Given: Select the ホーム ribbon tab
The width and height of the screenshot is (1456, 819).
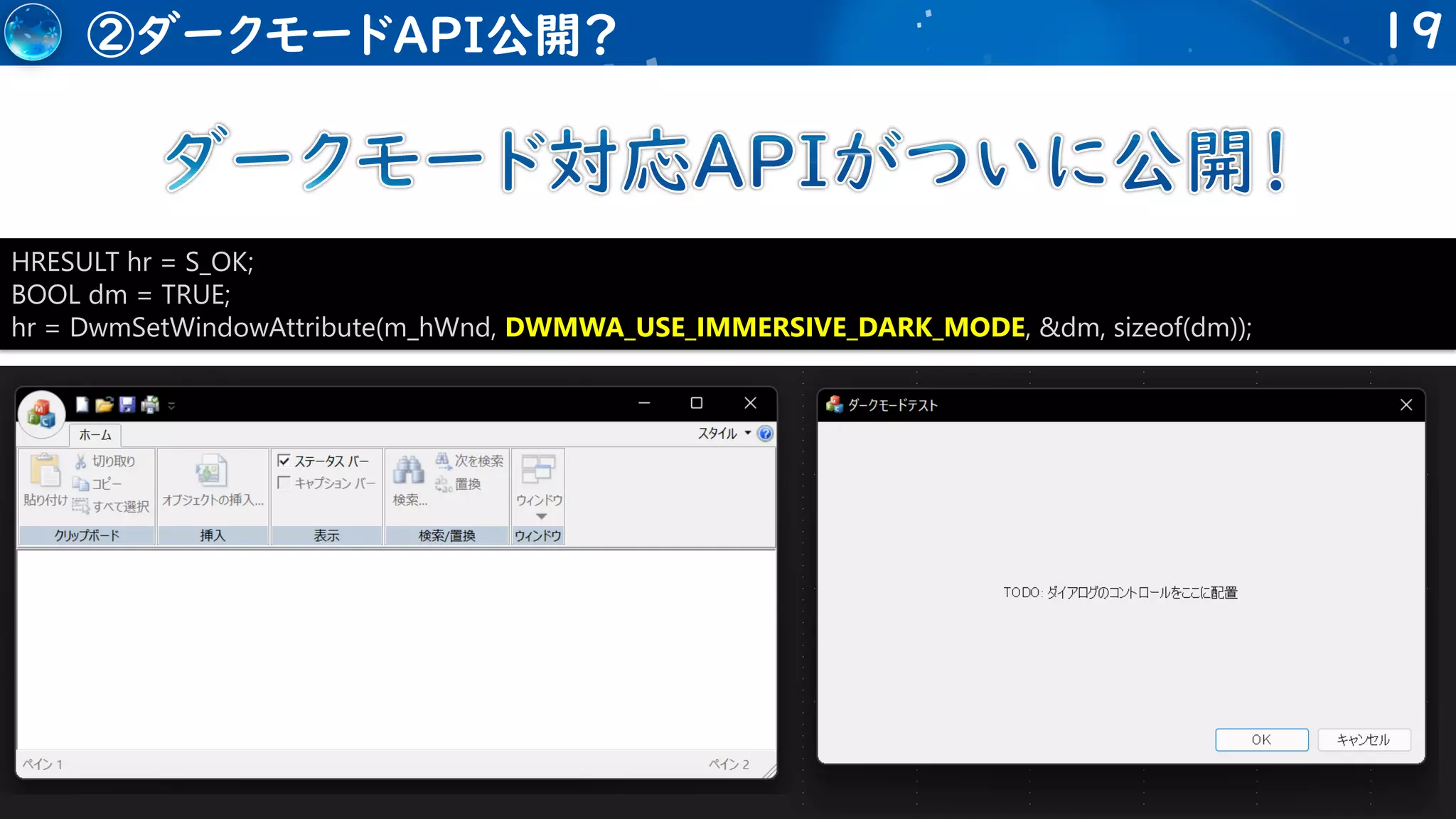Looking at the screenshot, I should pyautogui.click(x=95, y=435).
